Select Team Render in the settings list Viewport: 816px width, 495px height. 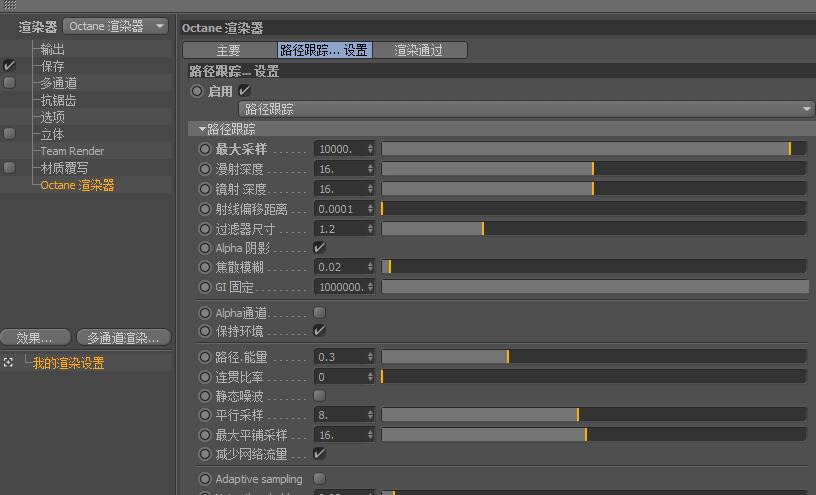[72, 151]
